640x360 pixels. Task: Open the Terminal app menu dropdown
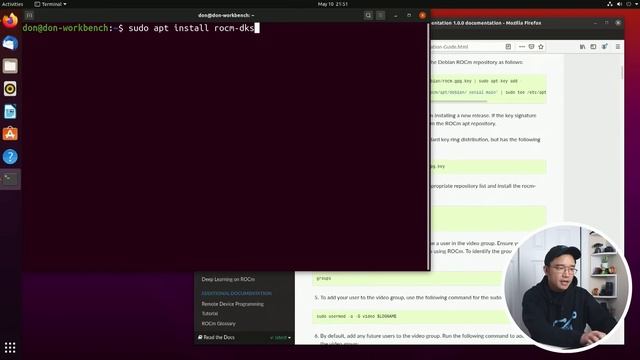(x=51, y=4)
